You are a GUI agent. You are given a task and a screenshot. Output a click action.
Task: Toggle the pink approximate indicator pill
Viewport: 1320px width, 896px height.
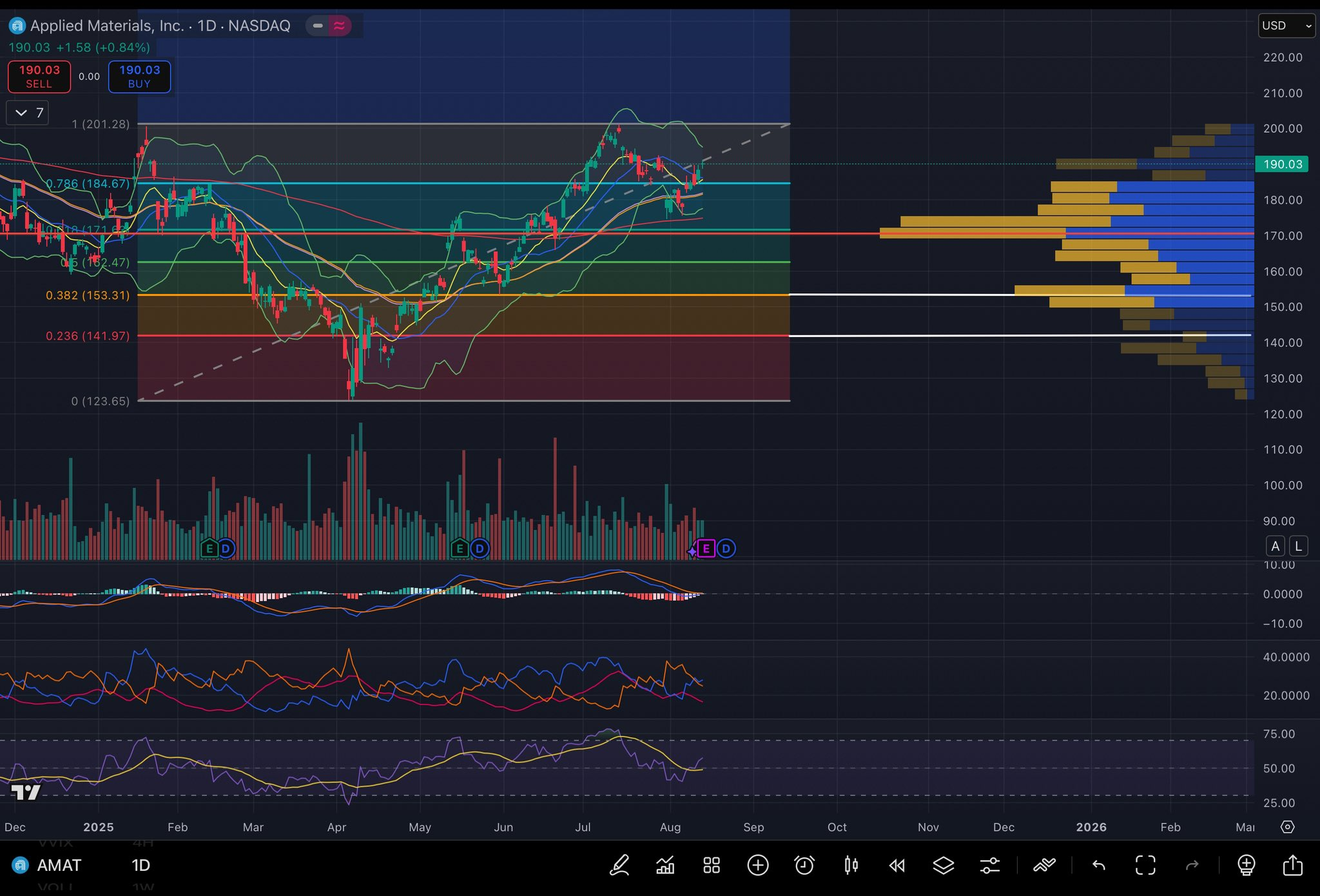(339, 26)
